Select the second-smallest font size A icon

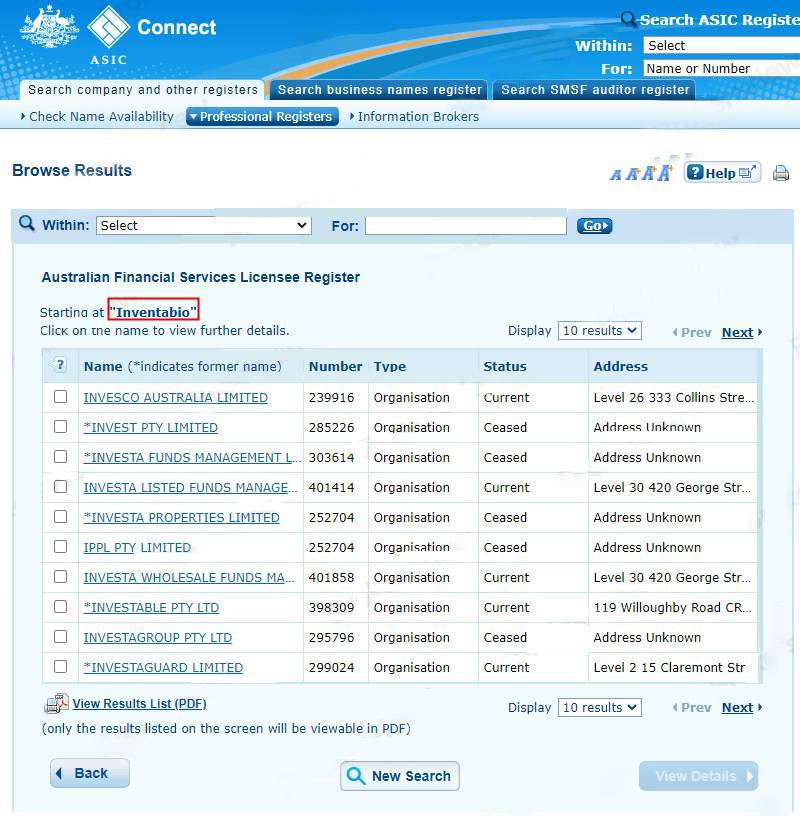click(x=632, y=174)
